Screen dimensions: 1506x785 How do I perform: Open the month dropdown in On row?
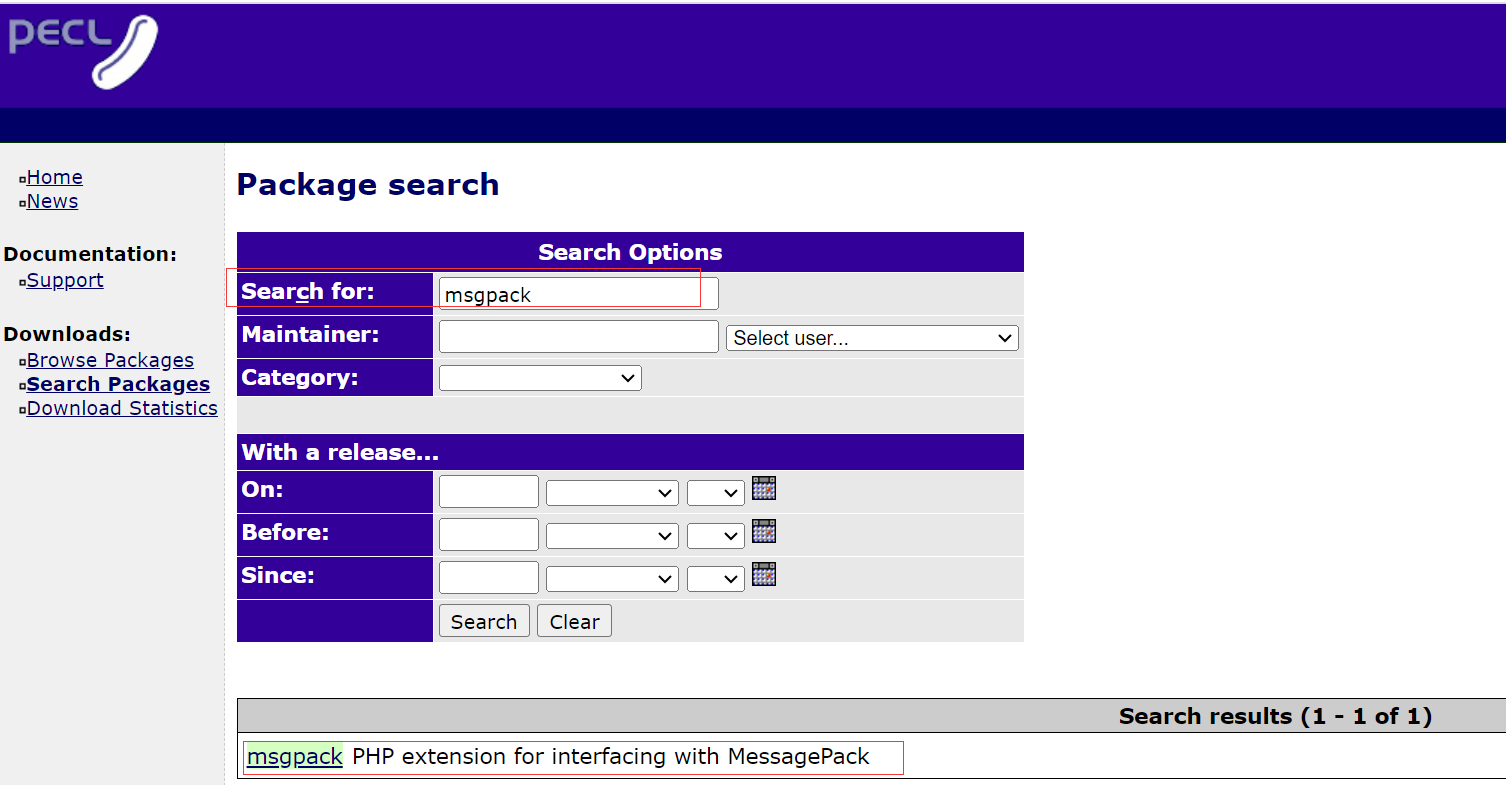pos(612,493)
